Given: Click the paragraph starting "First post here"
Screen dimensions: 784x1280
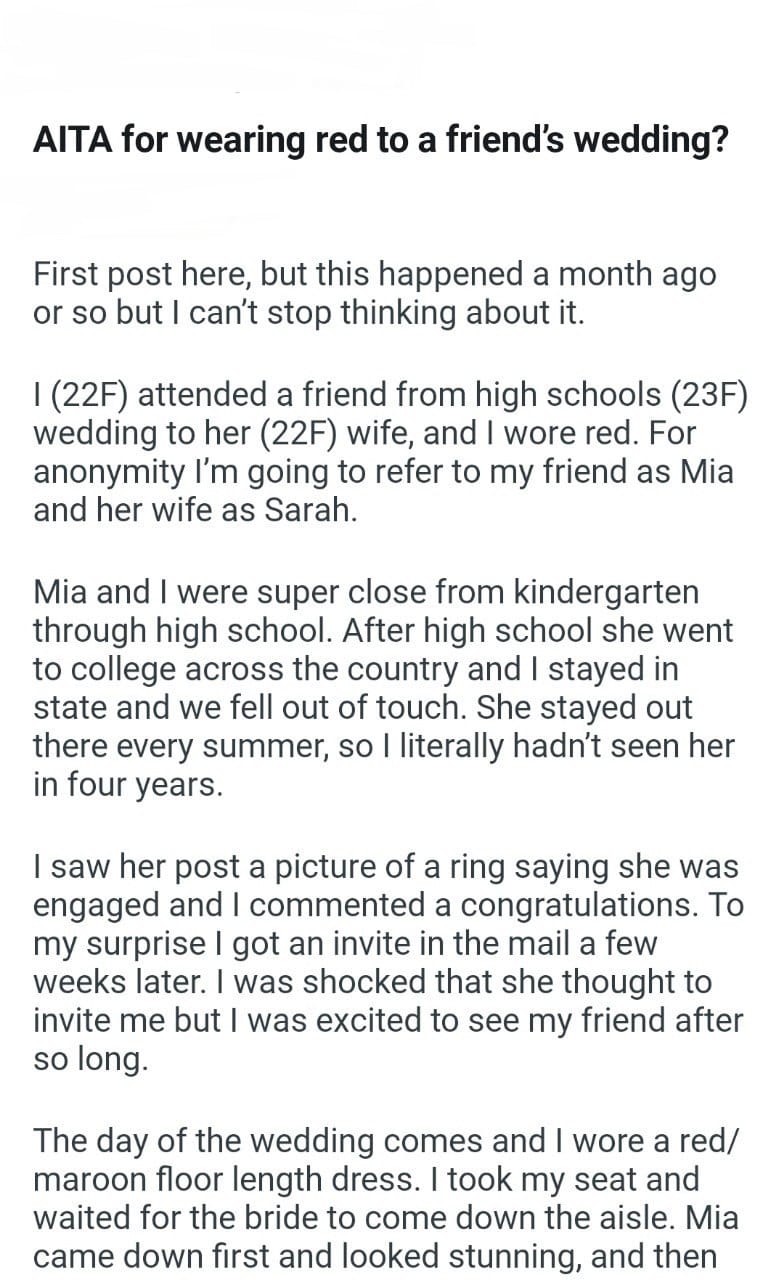Looking at the screenshot, I should [x=375, y=293].
